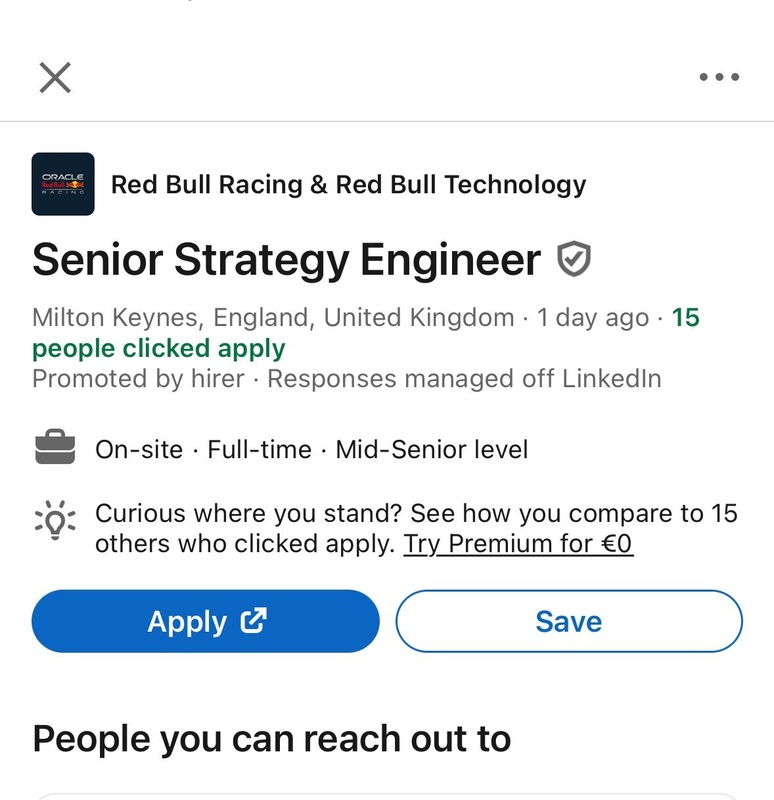Tap Responses managed off LinkedIn text
This screenshot has width=774, height=800.
464,379
